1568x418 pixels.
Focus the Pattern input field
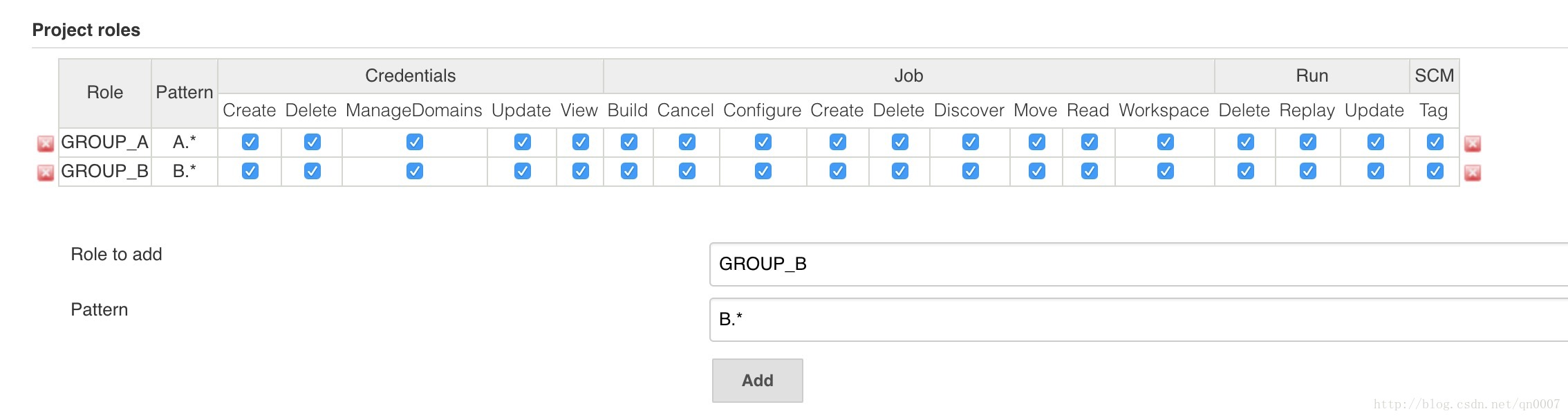coord(1139,320)
